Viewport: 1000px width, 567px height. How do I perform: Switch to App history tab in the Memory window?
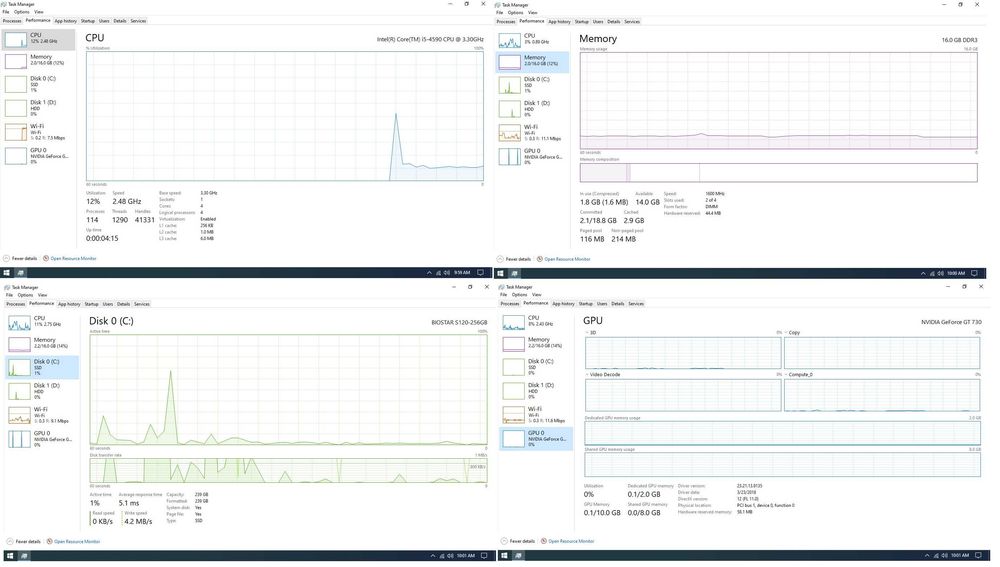pyautogui.click(x=559, y=21)
